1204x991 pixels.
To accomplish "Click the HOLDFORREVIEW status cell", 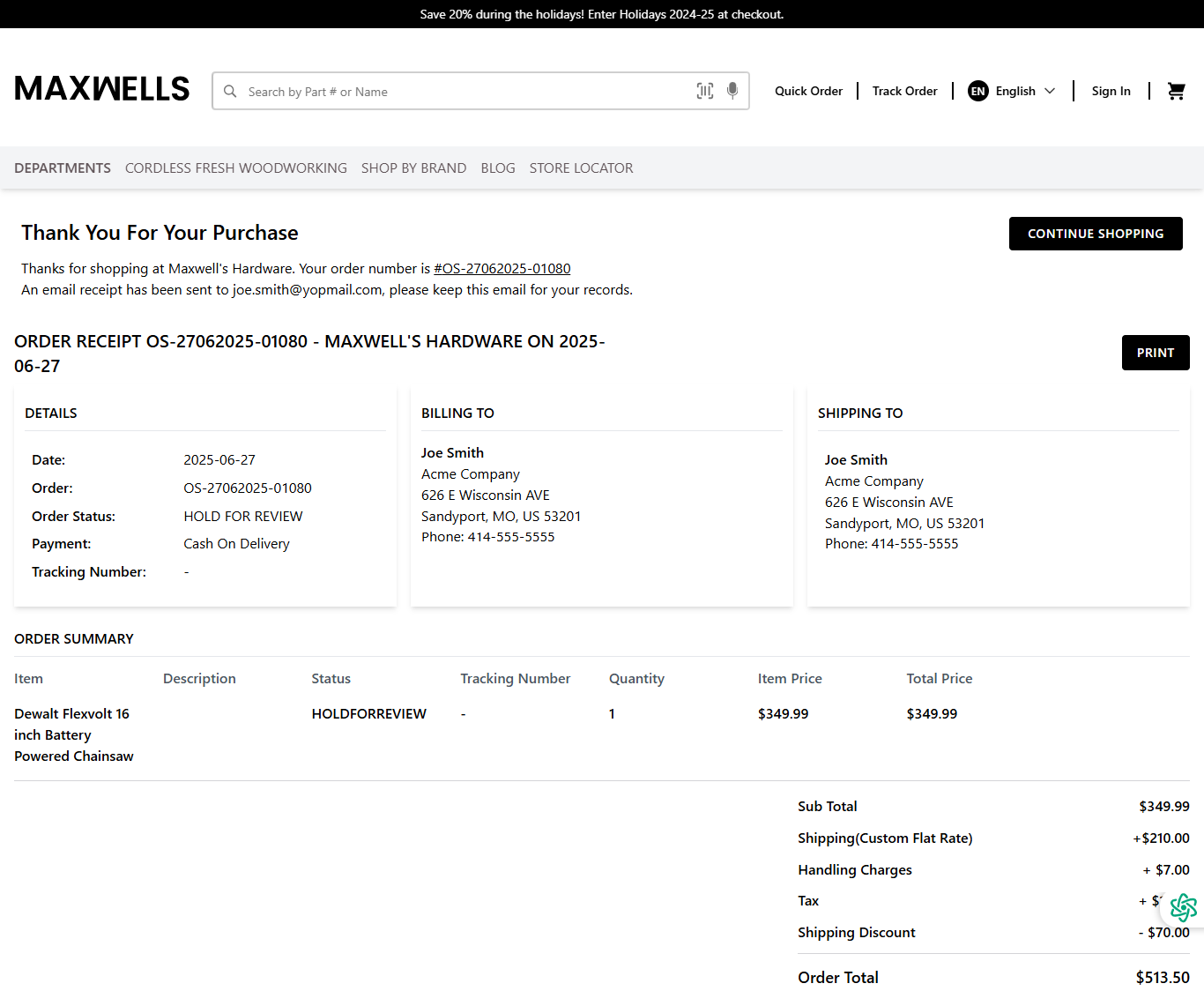I will [x=369, y=713].
